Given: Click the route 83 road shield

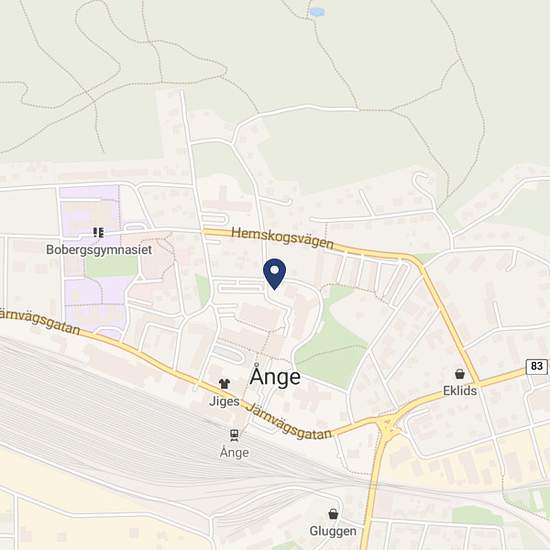Looking at the screenshot, I should [x=537, y=366].
